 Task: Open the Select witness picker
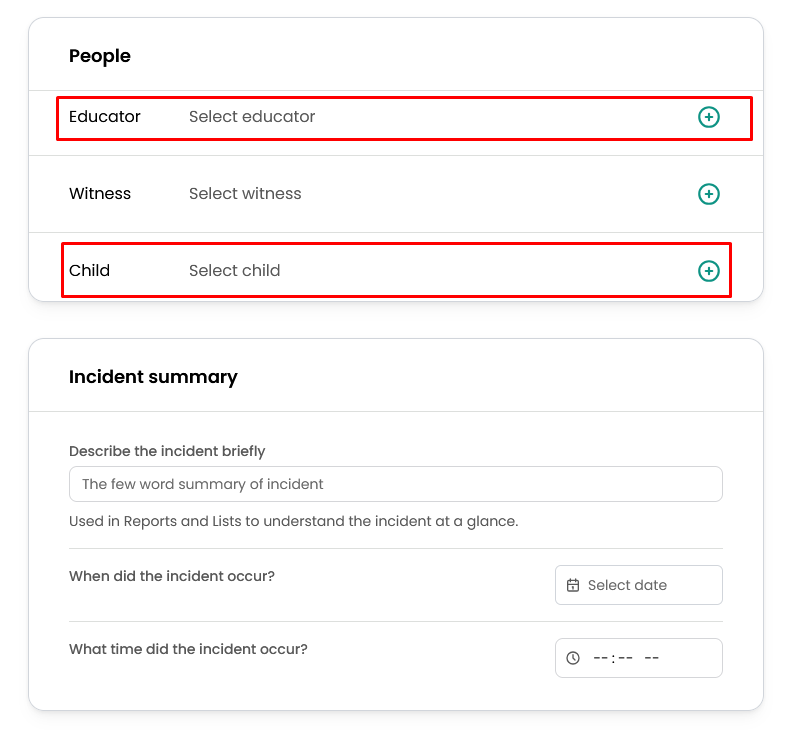(245, 194)
